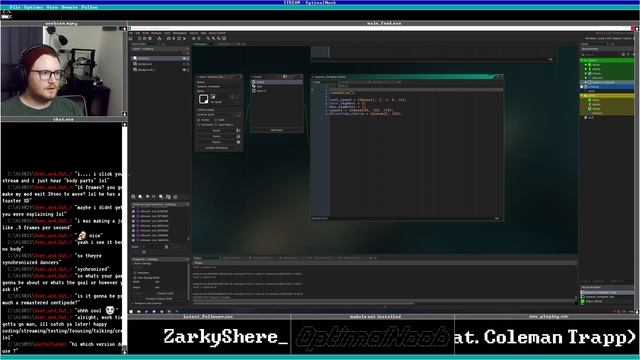Click the Zoom Out magnifier icon
This screenshot has width=640, height=360.
208,38
